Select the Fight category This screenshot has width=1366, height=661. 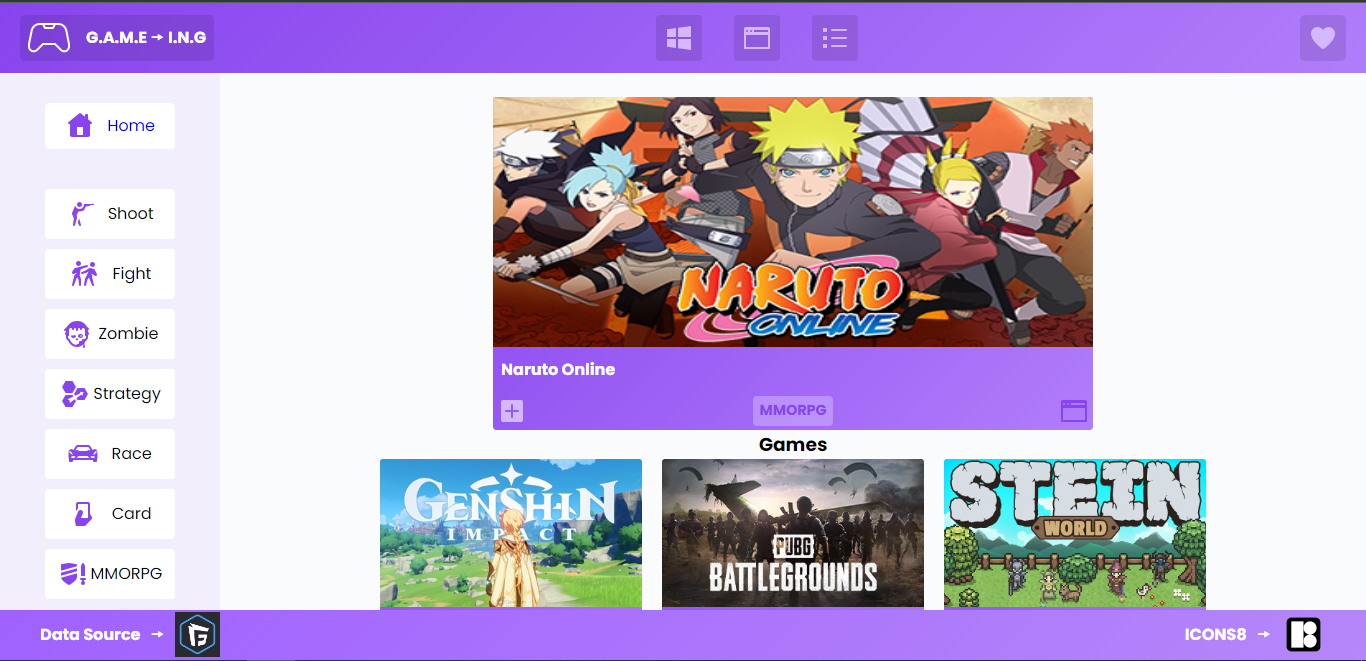[110, 274]
